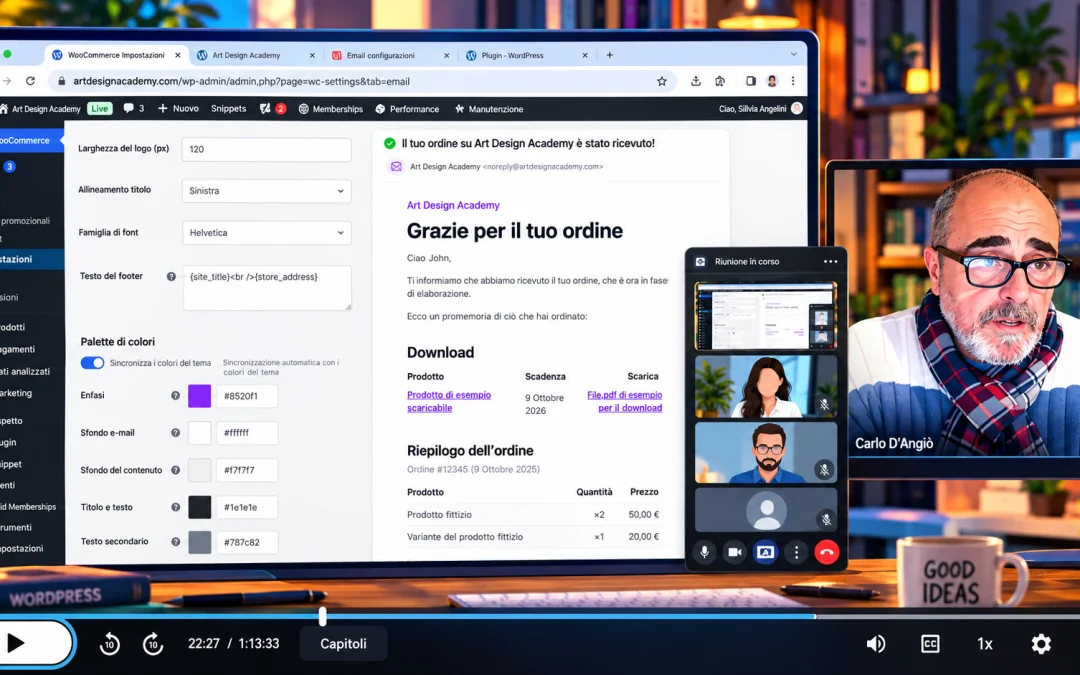Open comments bubble in admin bar
Screen dimensions: 1080x675
point(134,109)
